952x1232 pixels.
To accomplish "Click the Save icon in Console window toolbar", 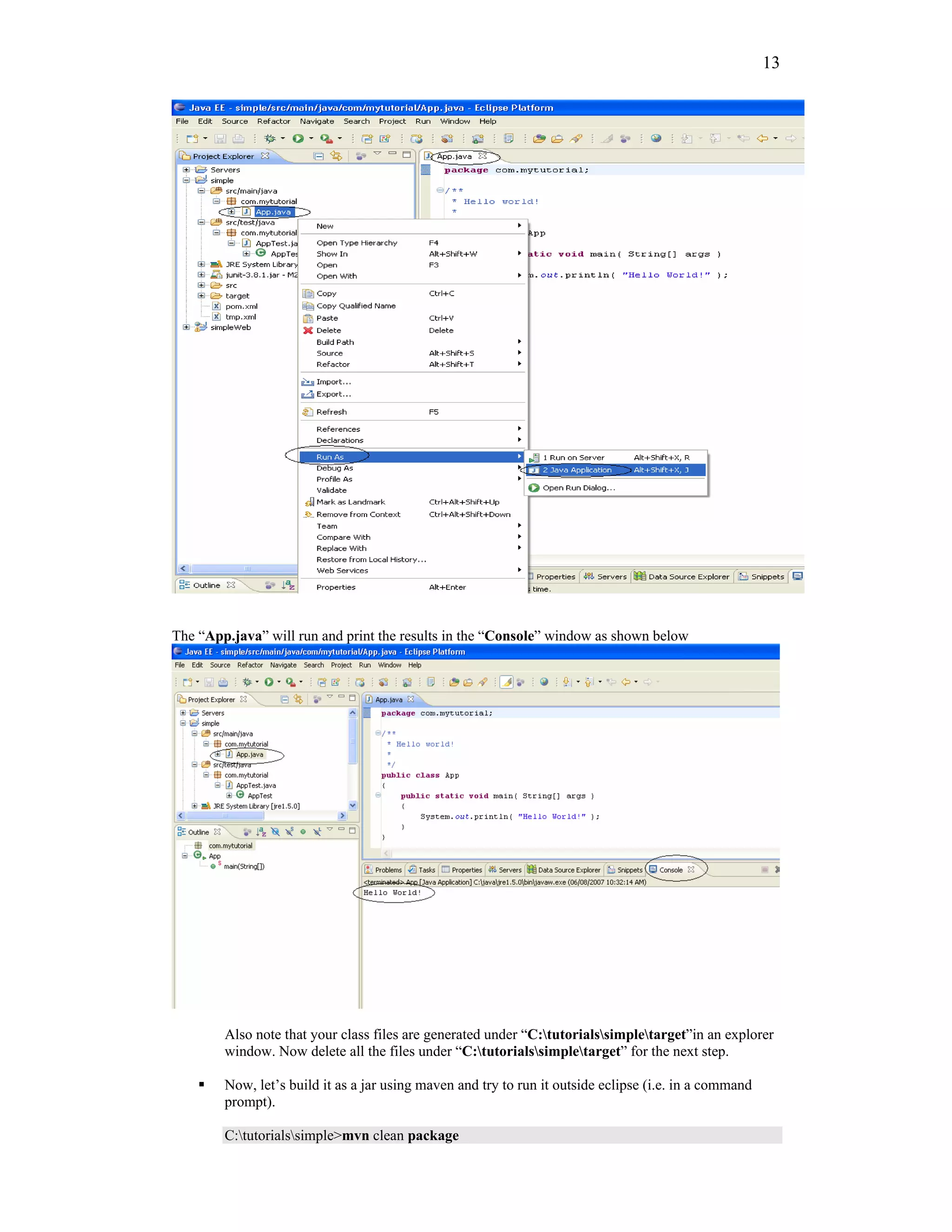I will pyautogui.click(x=209, y=682).
